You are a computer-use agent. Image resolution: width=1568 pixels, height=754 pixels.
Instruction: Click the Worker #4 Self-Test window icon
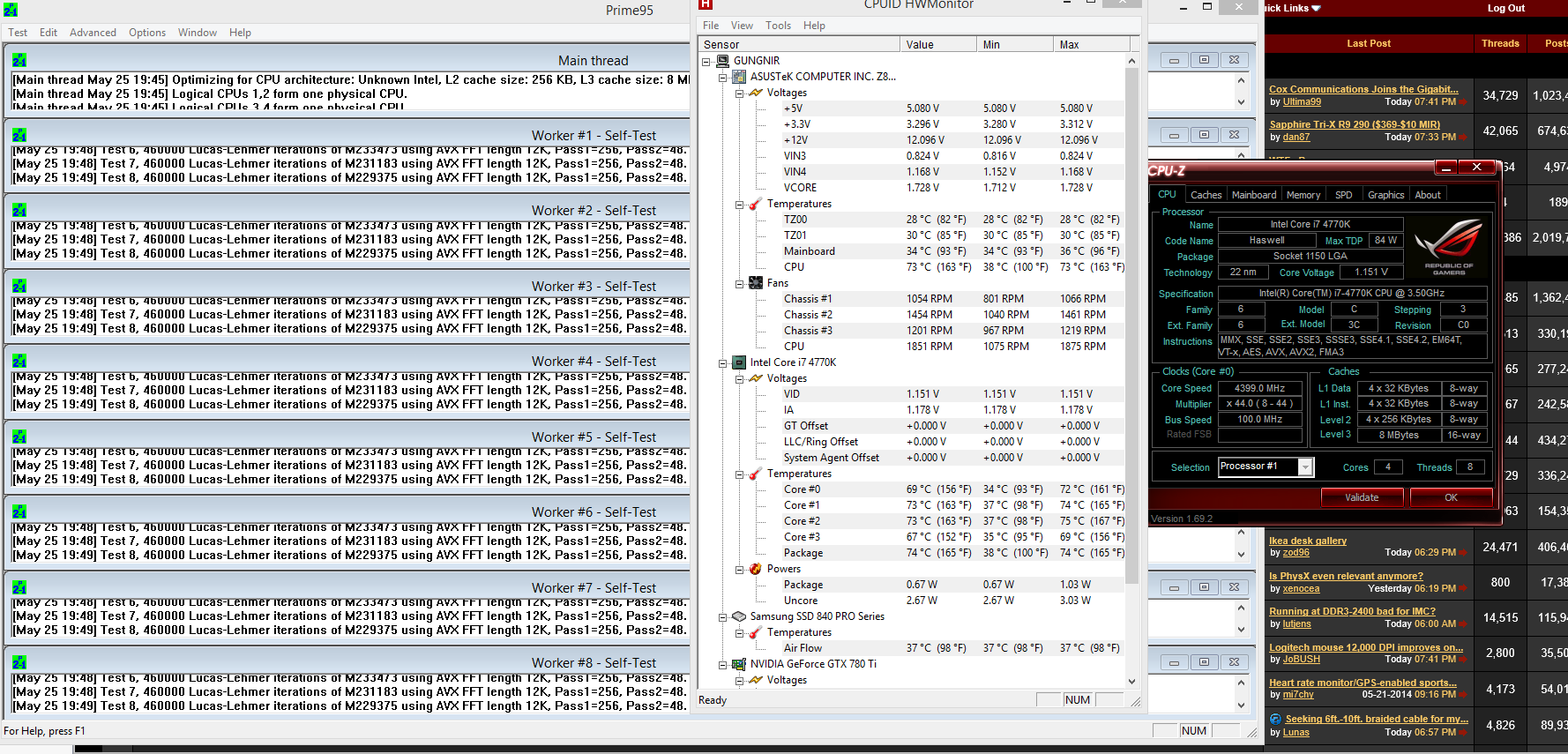coord(19,361)
